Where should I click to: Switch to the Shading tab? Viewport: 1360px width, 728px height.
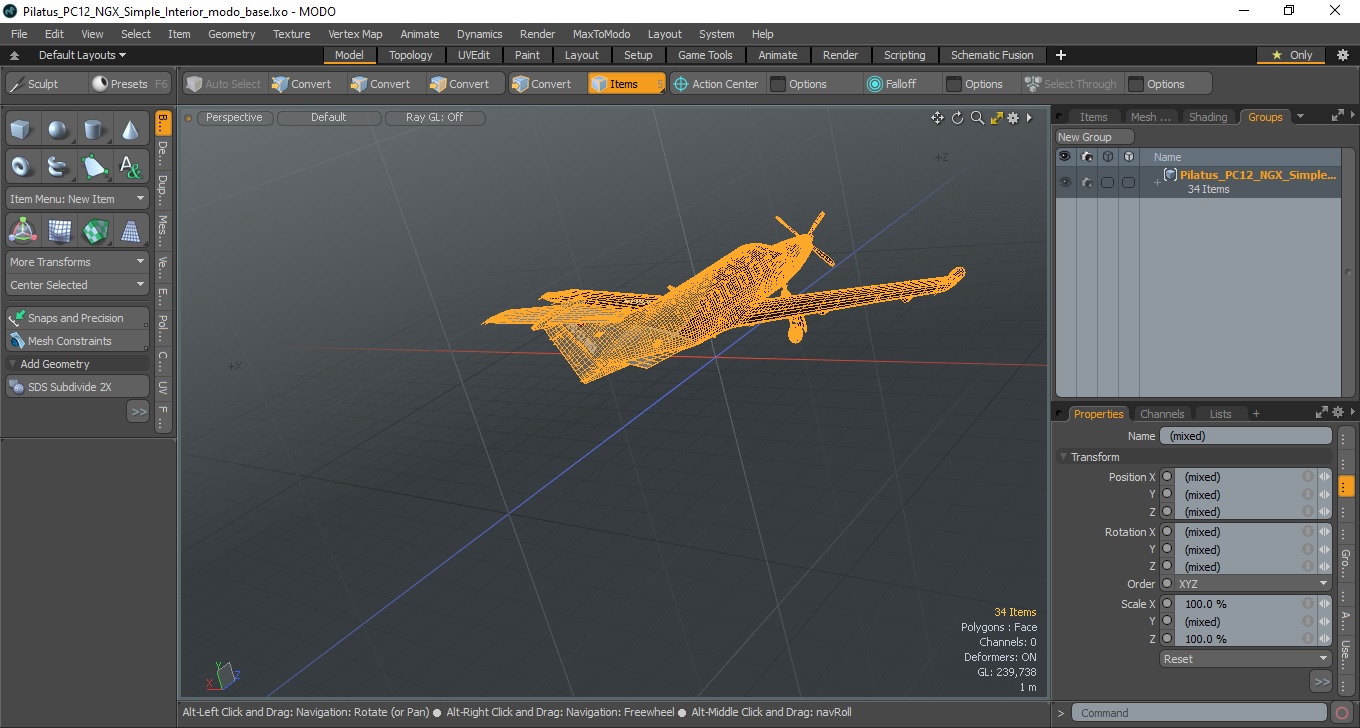[x=1208, y=117]
